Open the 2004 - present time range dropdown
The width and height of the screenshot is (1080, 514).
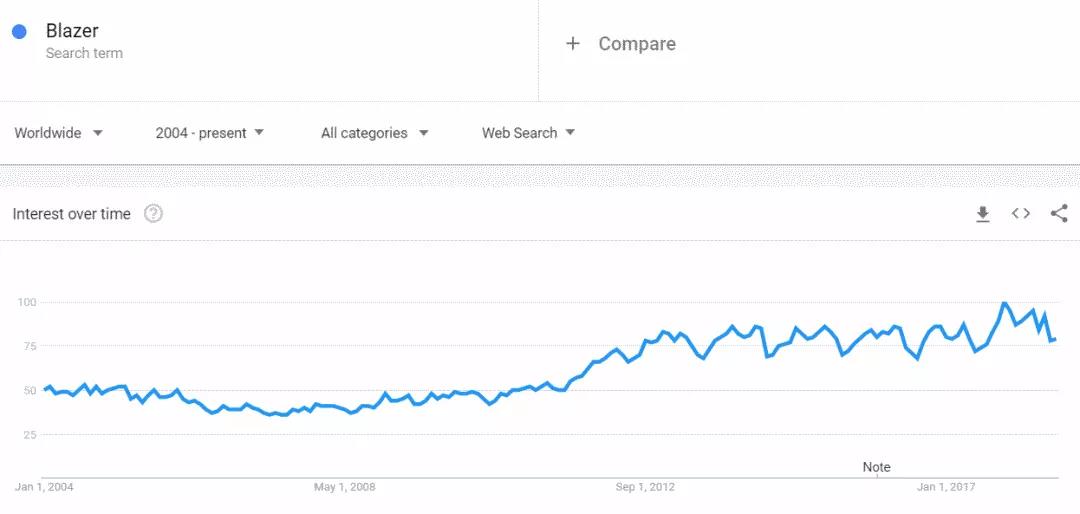pos(210,133)
